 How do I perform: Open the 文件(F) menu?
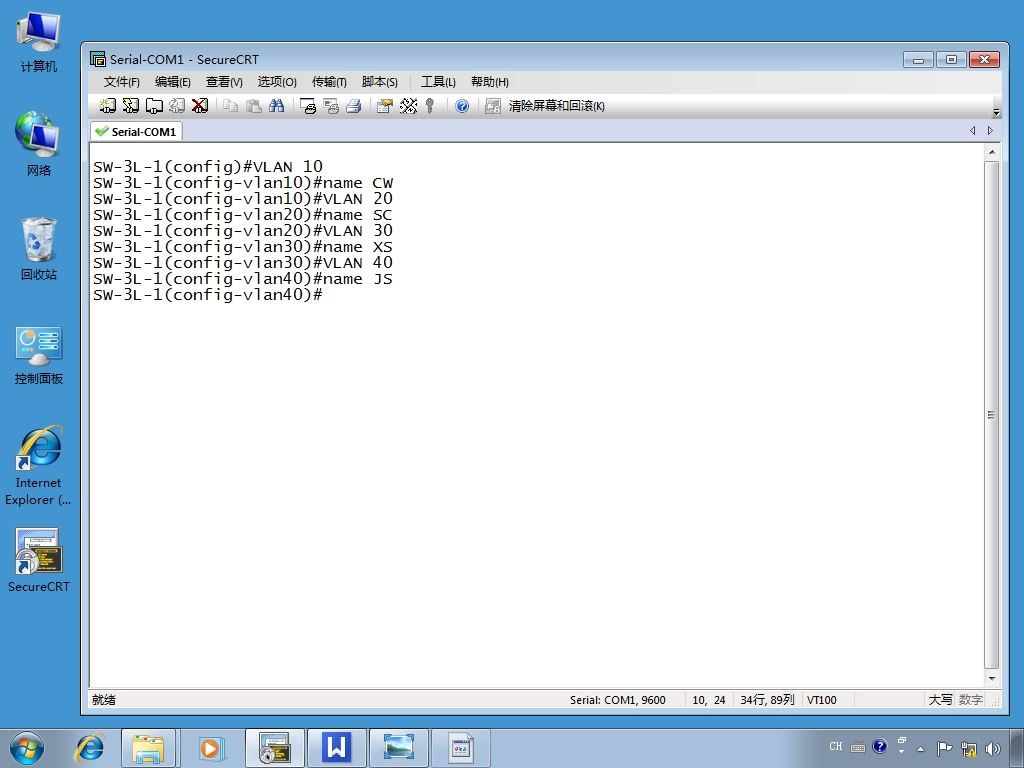[121, 82]
